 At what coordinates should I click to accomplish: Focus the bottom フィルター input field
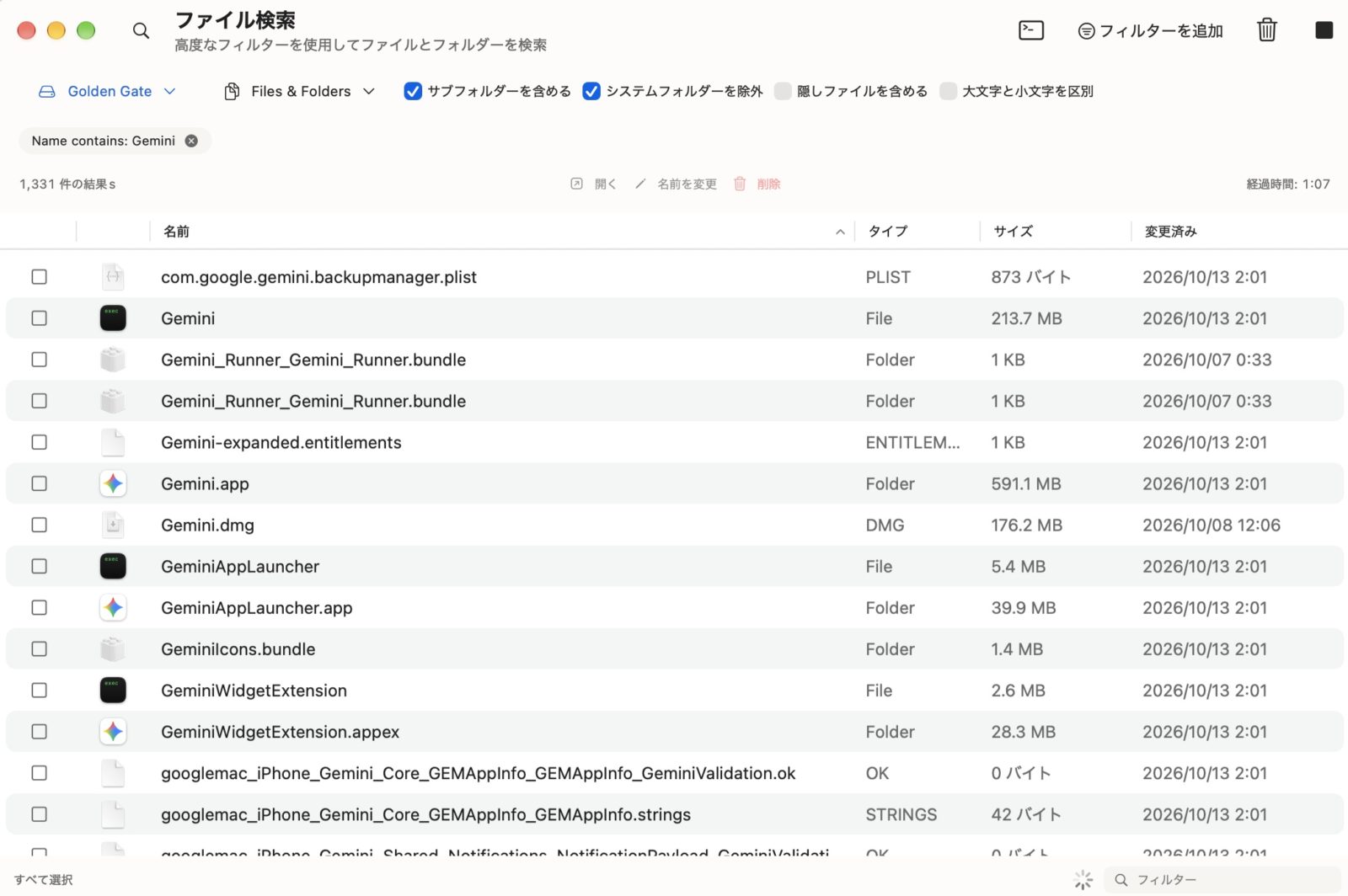pyautogui.click(x=1222, y=879)
